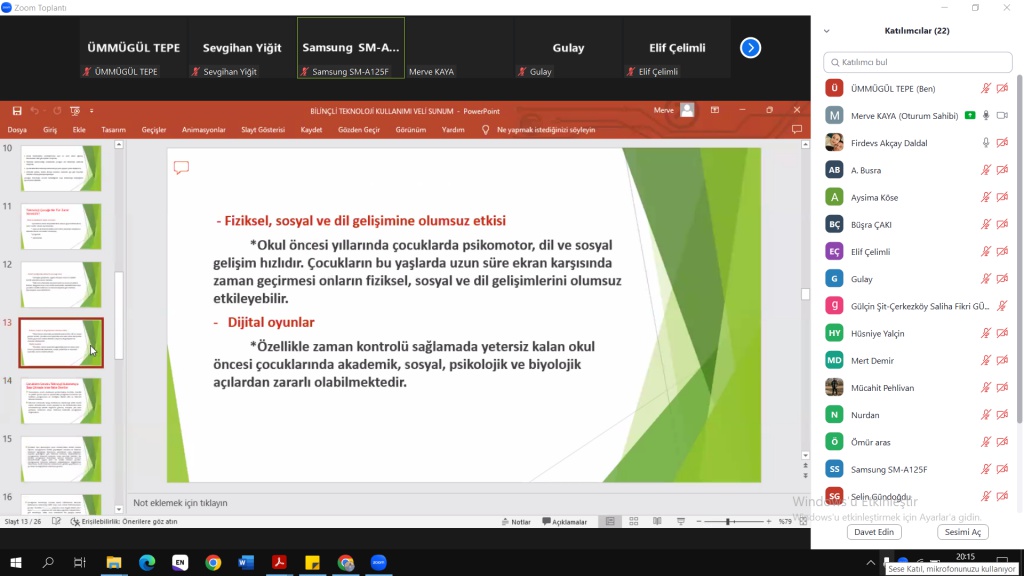Open the Notlar notes button
Image resolution: width=1024 pixels, height=576 pixels.
pyautogui.click(x=516, y=521)
